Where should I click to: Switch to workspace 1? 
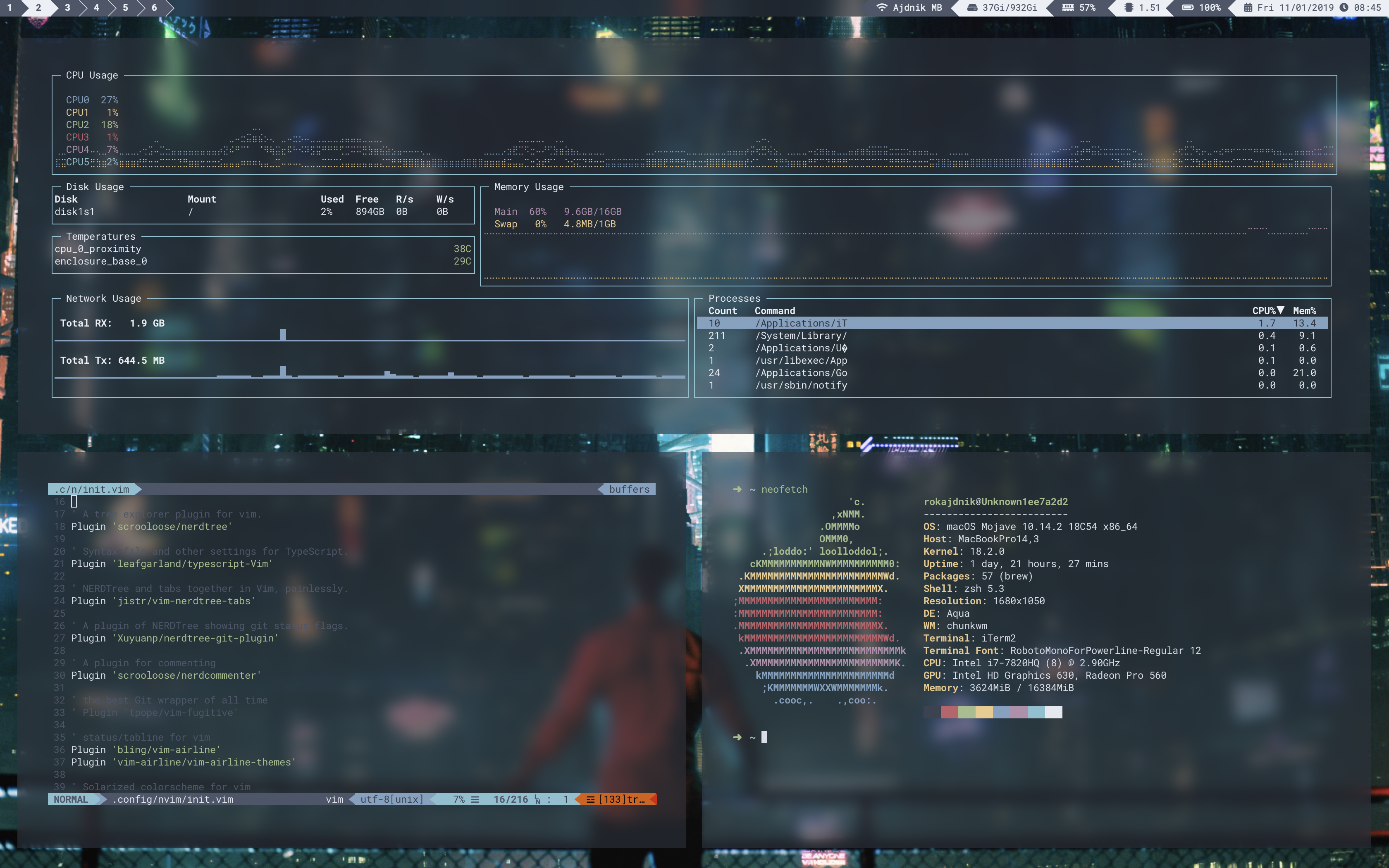click(9, 7)
